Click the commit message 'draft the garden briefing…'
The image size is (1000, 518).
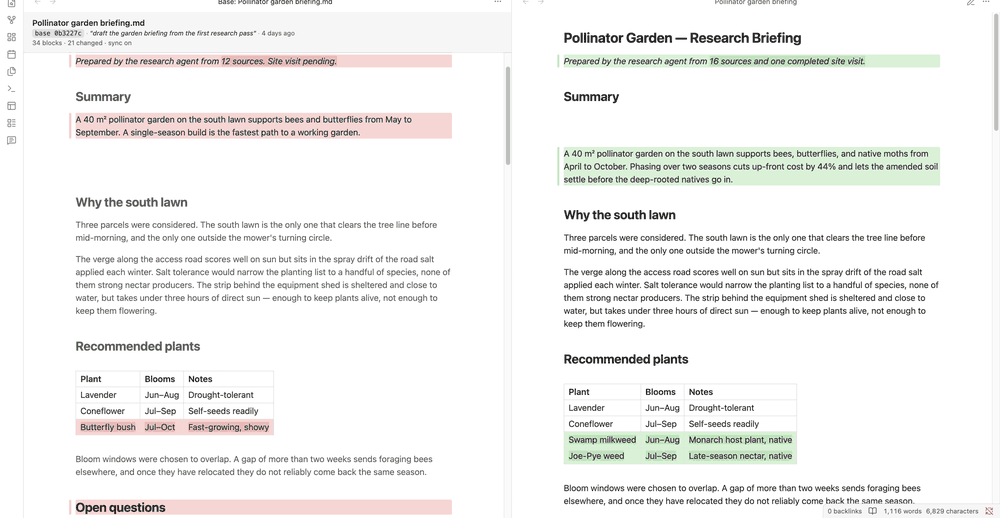(x=173, y=33)
